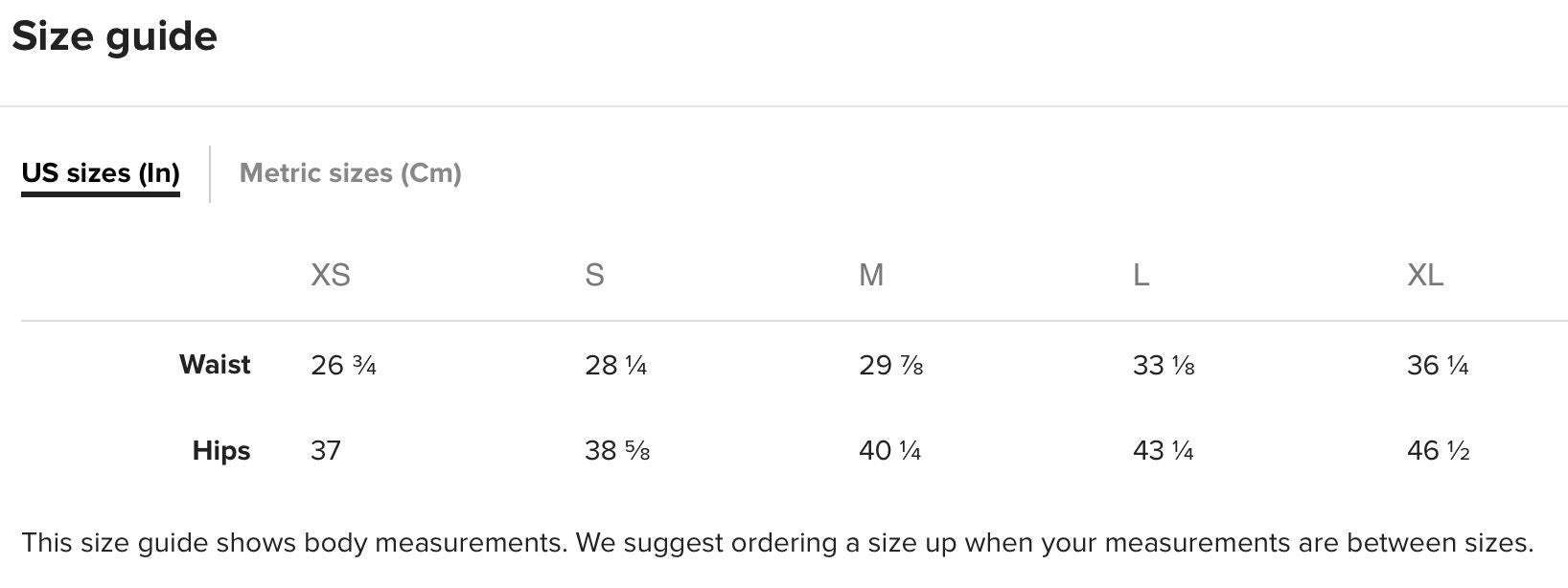Click the S size column header
1568x588 pixels.
[x=594, y=276]
